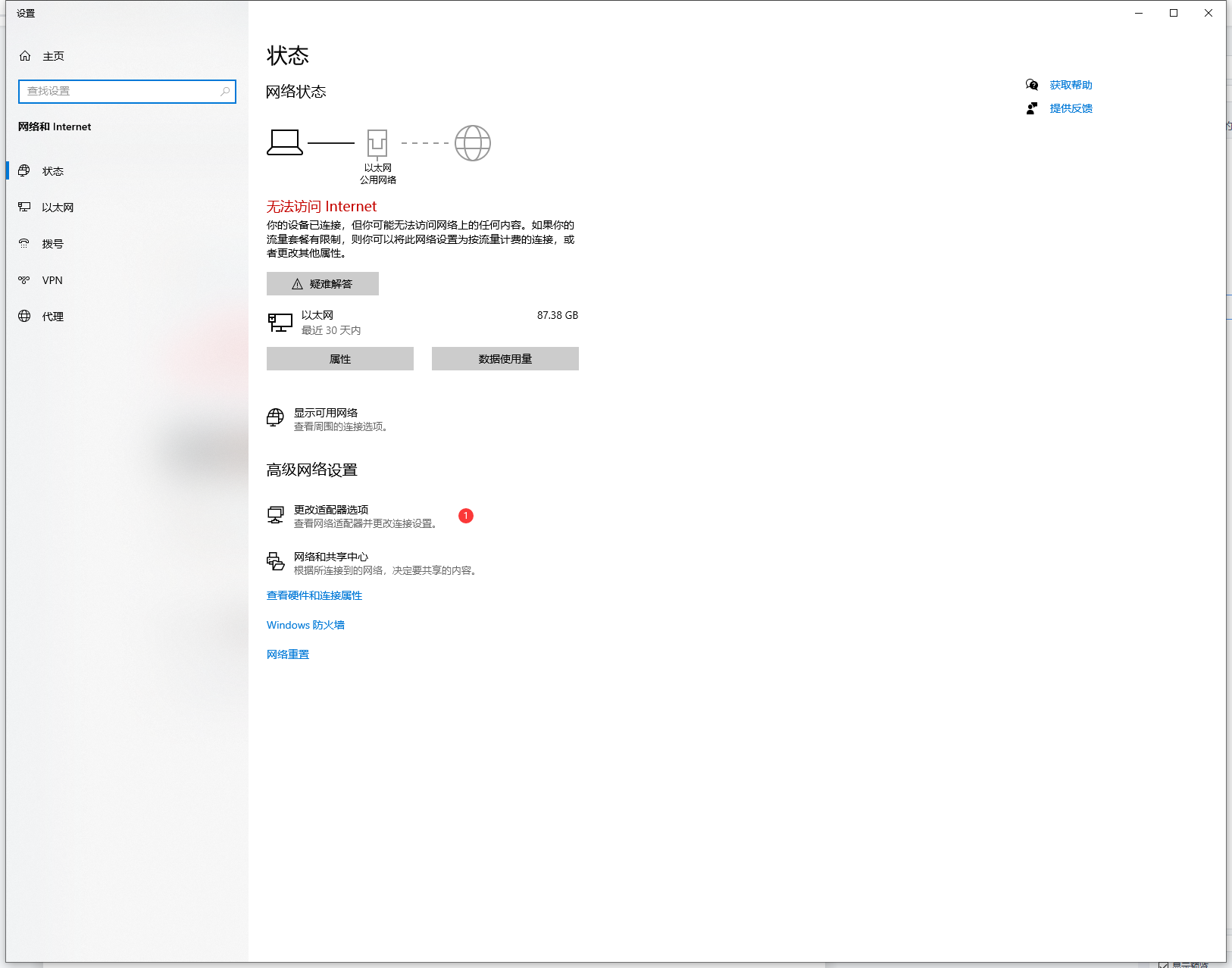Image resolution: width=1232 pixels, height=968 pixels.
Task: Select 状态 in the sidebar
Action: (52, 171)
